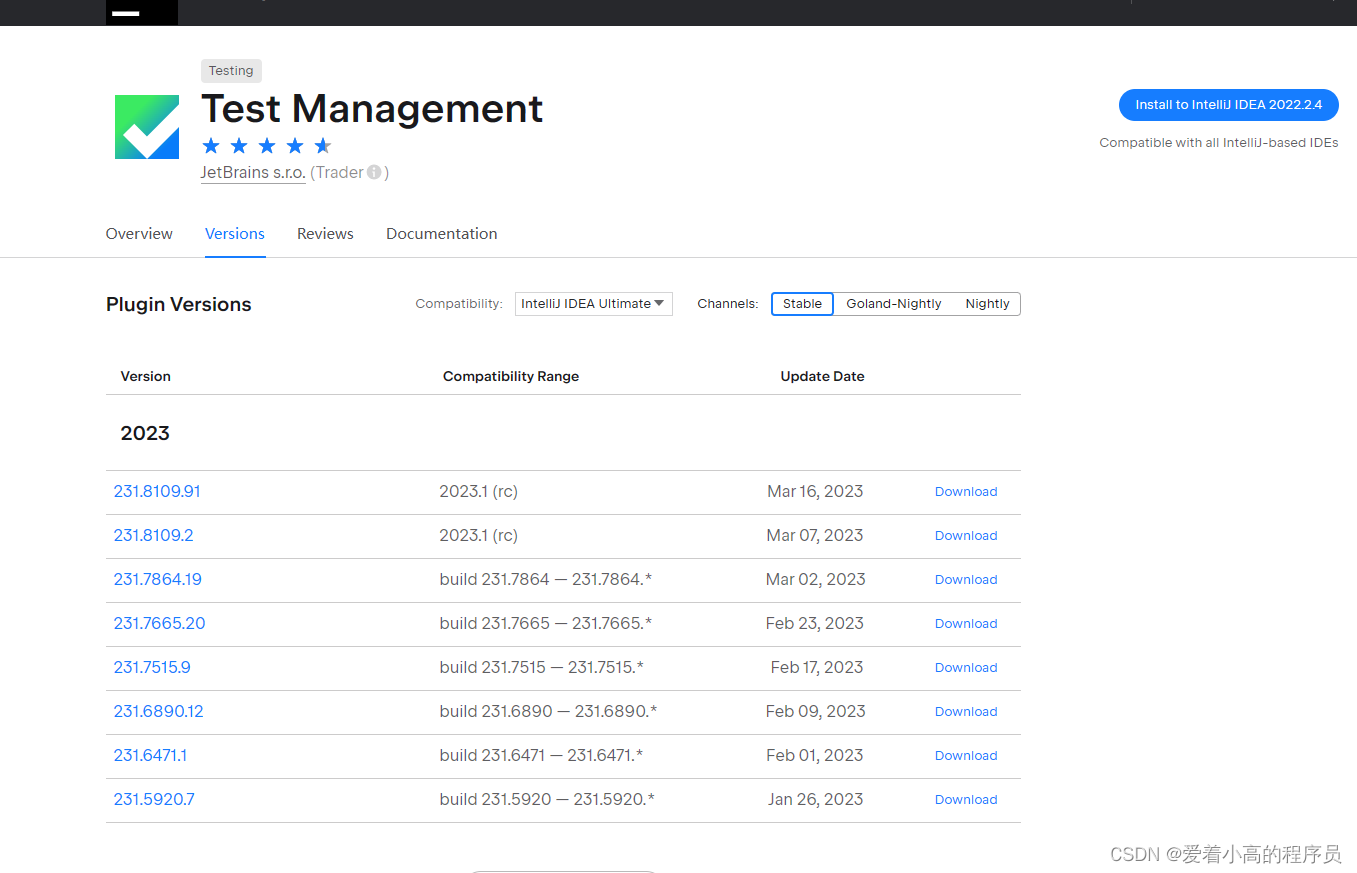Image resolution: width=1357 pixels, height=873 pixels.
Task: Click the Feb 23, 2023 date cell
Action: point(815,624)
